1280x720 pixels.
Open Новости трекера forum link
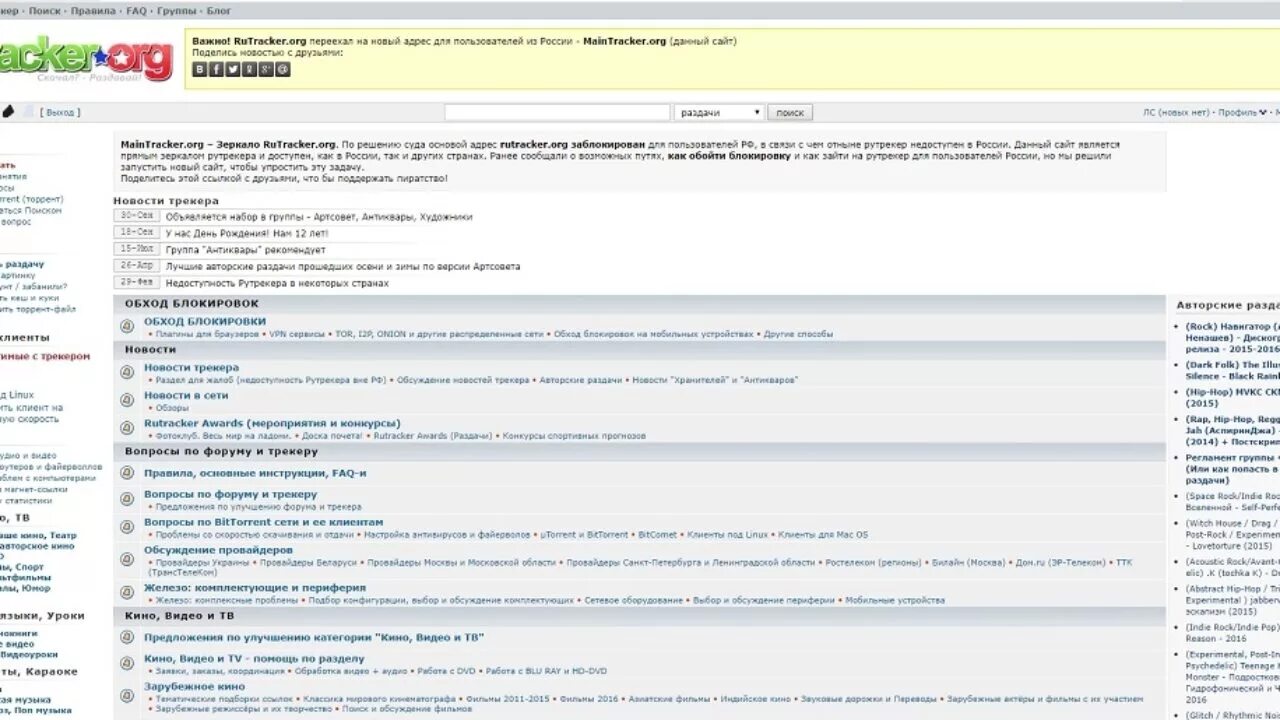tap(191, 368)
